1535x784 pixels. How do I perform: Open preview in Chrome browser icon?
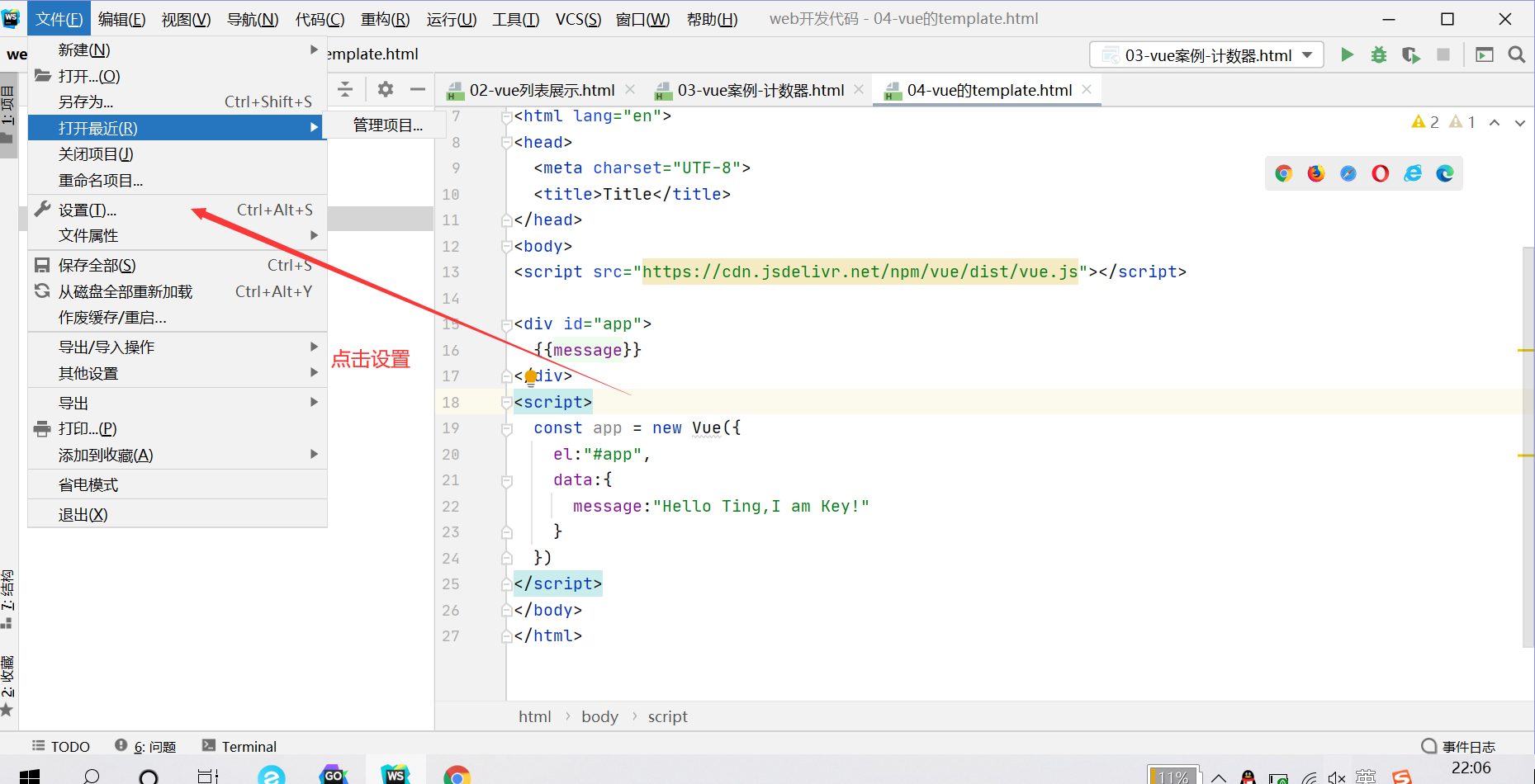(1283, 173)
